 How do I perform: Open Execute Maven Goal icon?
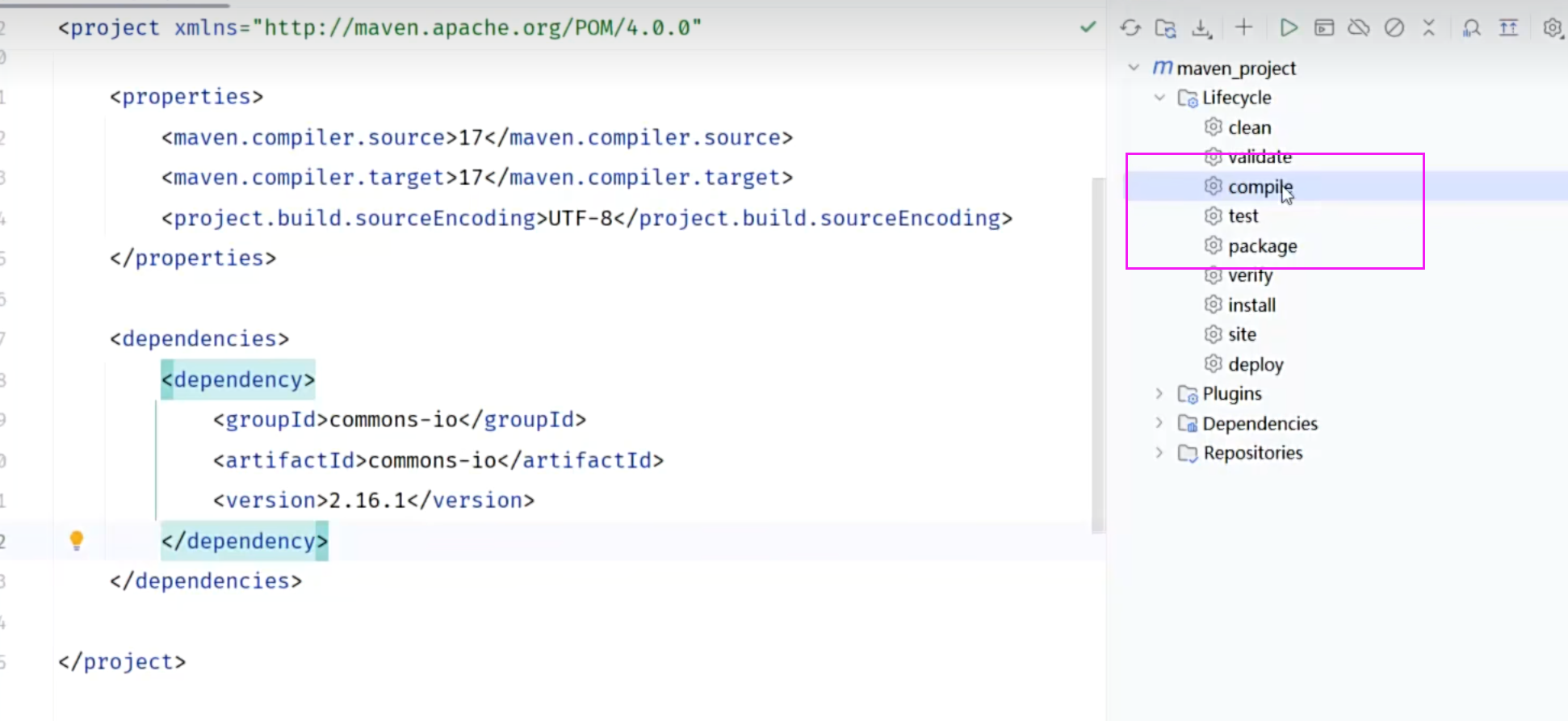(1324, 28)
